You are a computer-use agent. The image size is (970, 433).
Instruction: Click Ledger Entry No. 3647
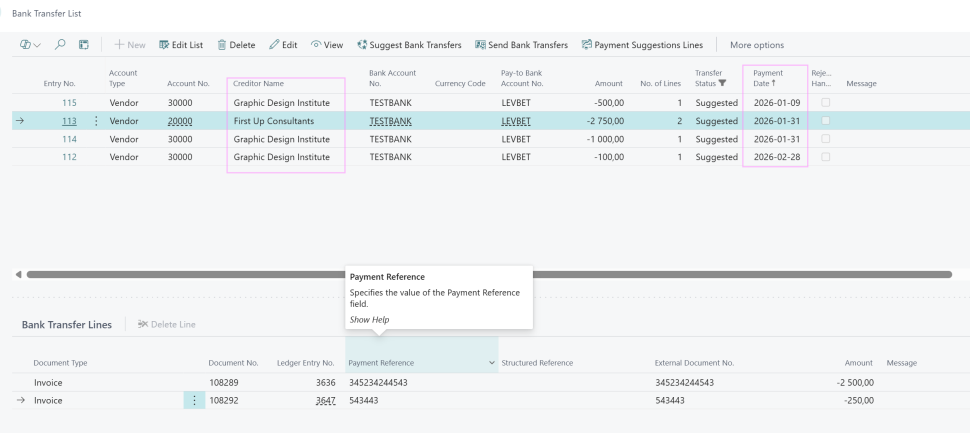[x=325, y=400]
